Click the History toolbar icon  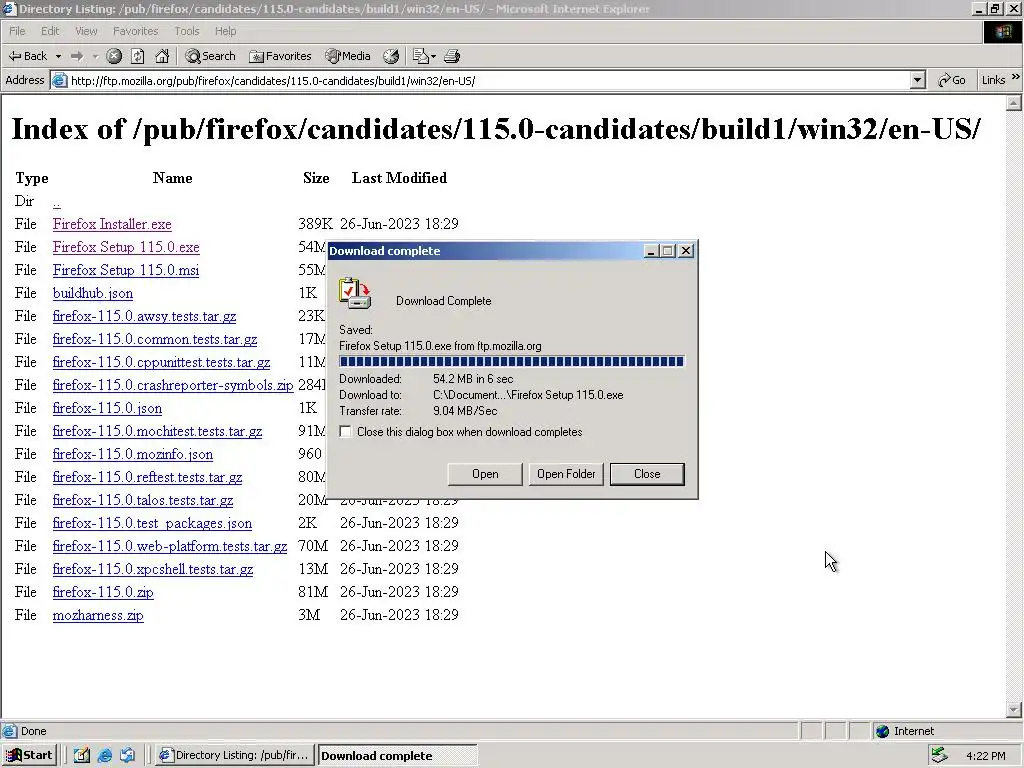[x=391, y=57]
